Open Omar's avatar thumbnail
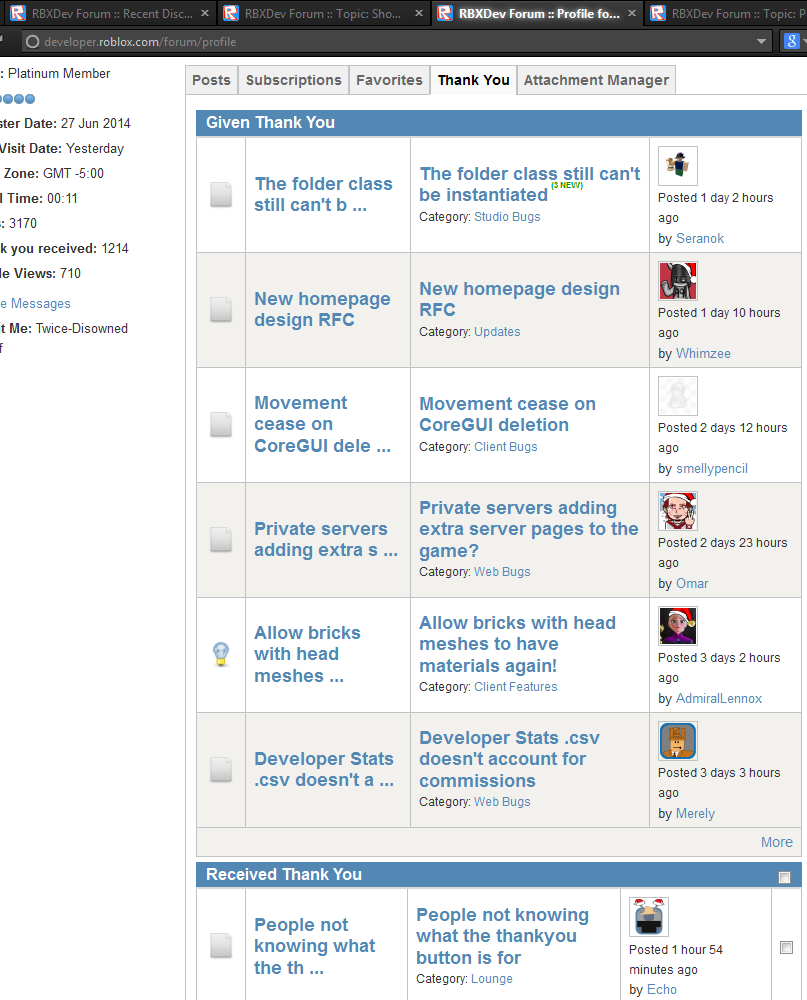Image resolution: width=807 pixels, height=1000 pixels. coord(677,511)
